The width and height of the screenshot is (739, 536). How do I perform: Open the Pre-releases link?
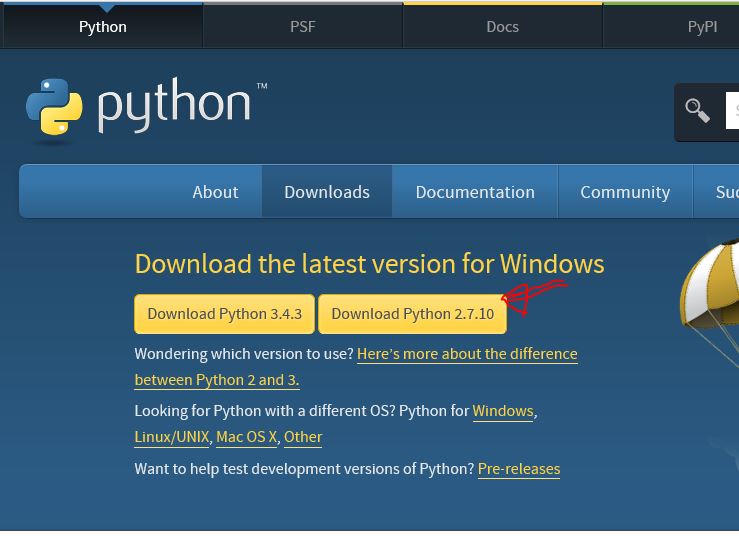click(x=519, y=469)
